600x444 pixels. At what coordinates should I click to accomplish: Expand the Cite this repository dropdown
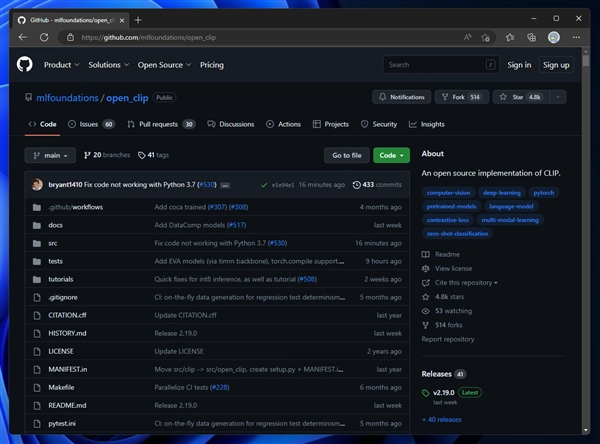pyautogui.click(x=466, y=282)
